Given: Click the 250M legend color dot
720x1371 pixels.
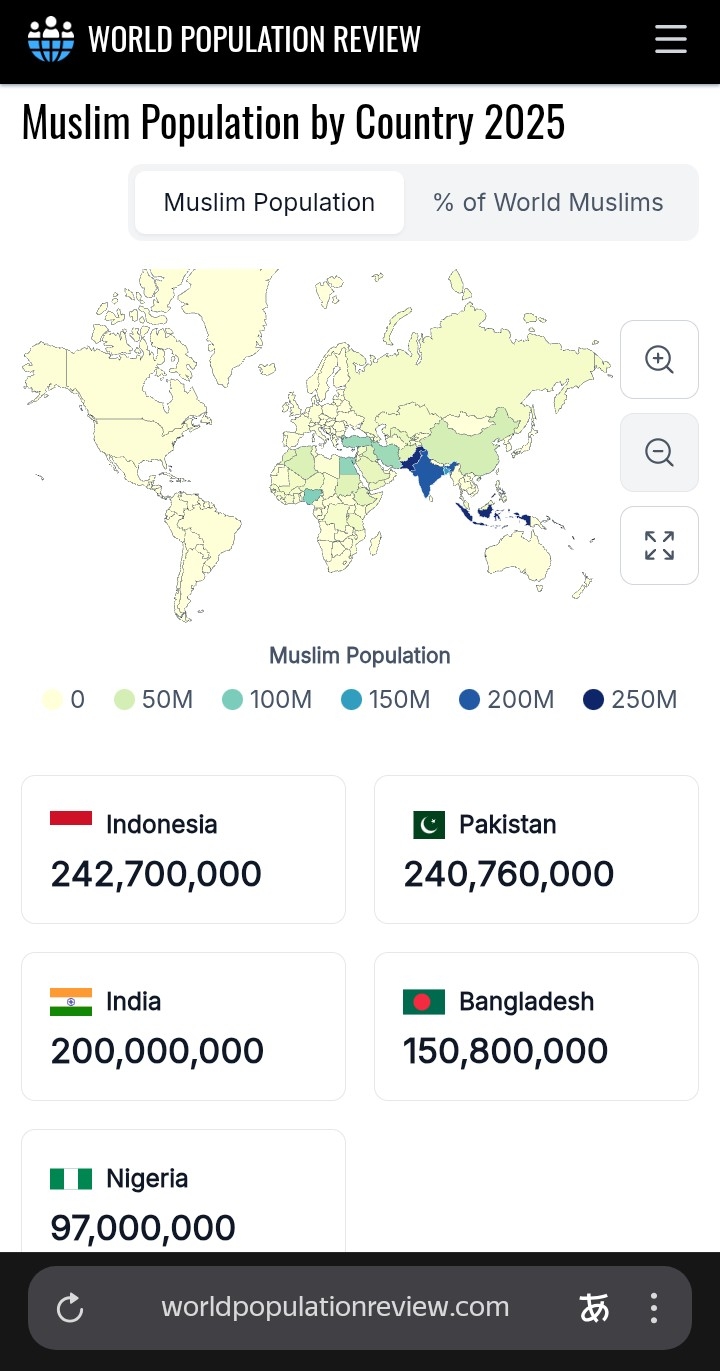Looking at the screenshot, I should (594, 700).
